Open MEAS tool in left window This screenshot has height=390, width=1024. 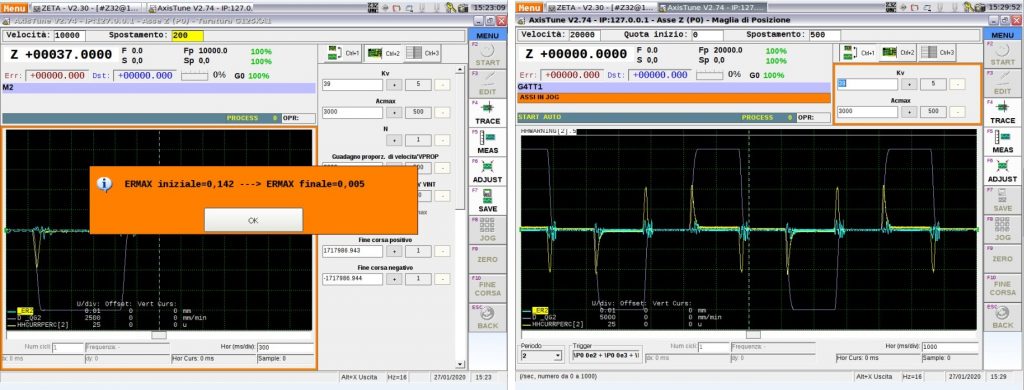click(x=487, y=142)
